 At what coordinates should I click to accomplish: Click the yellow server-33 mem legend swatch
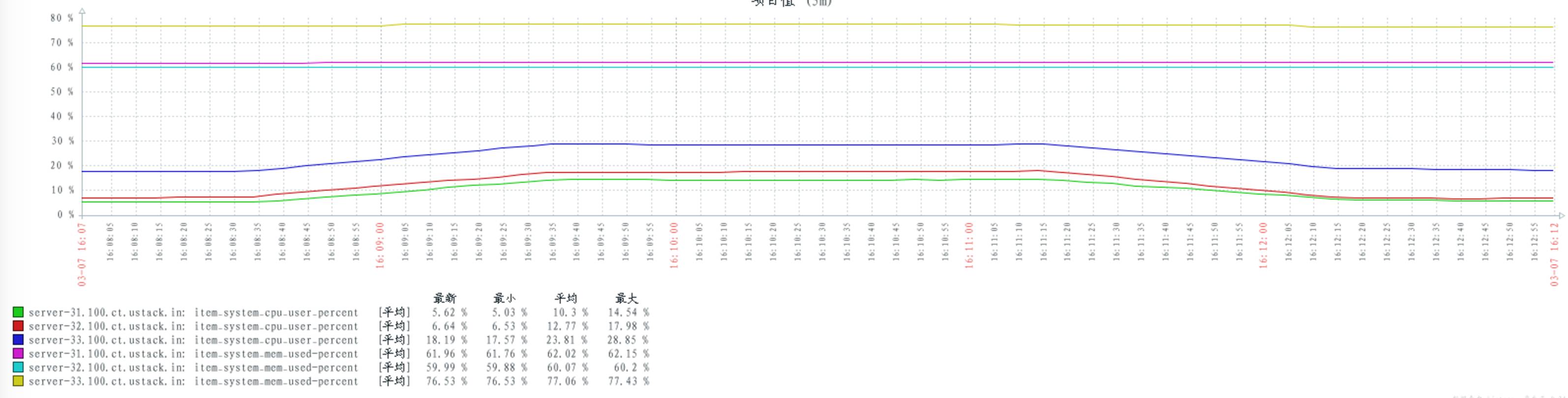coord(18,381)
